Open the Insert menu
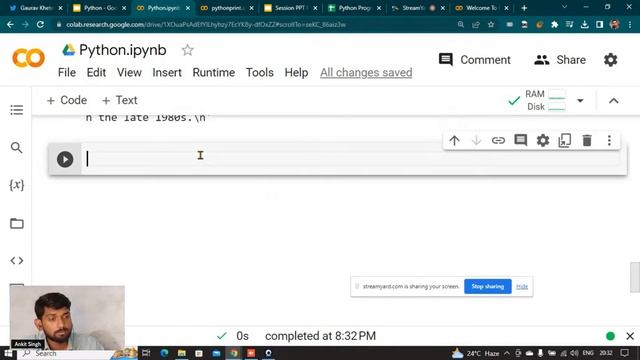640x360 pixels. pos(167,73)
